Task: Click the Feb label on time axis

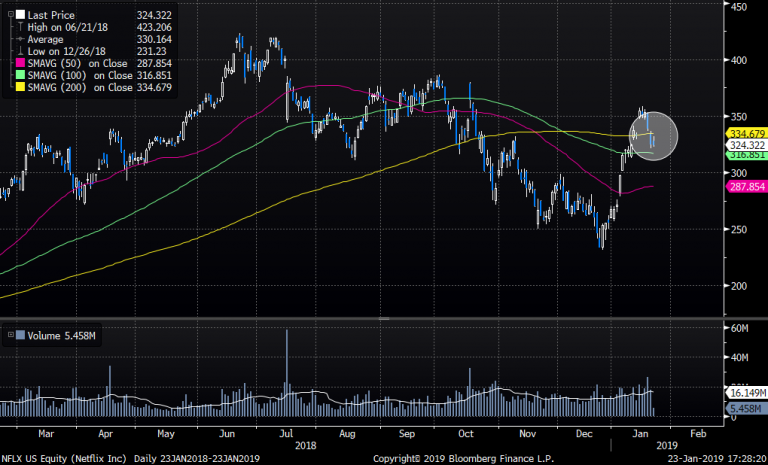Action: [698, 434]
